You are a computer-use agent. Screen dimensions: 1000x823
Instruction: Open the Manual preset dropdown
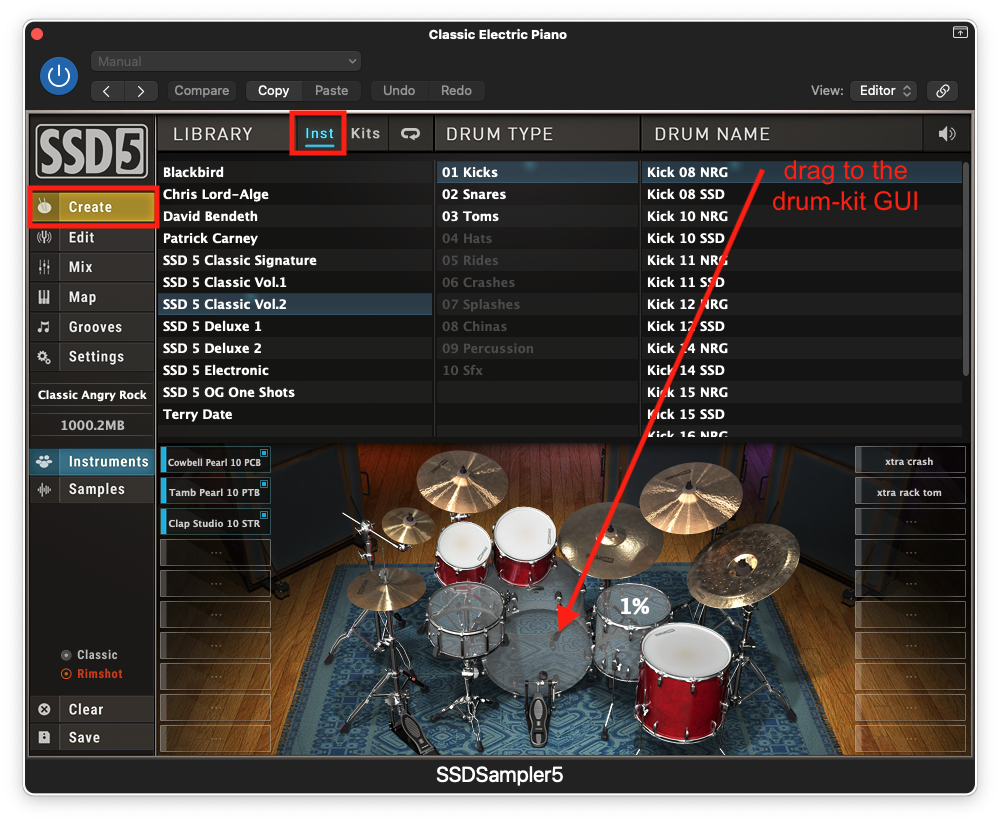(225, 62)
